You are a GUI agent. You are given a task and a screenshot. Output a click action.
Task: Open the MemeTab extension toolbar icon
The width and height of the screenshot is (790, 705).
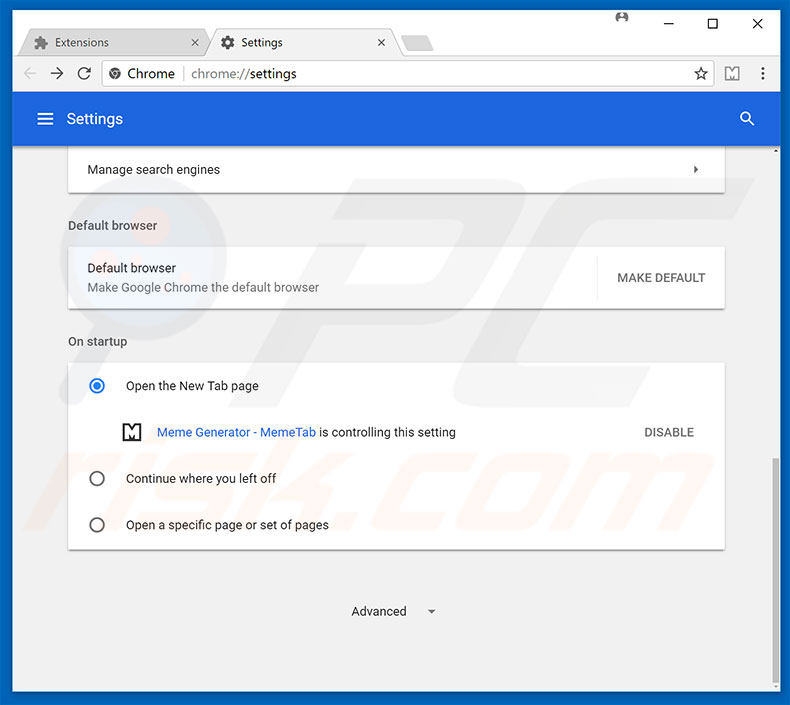[x=732, y=74]
